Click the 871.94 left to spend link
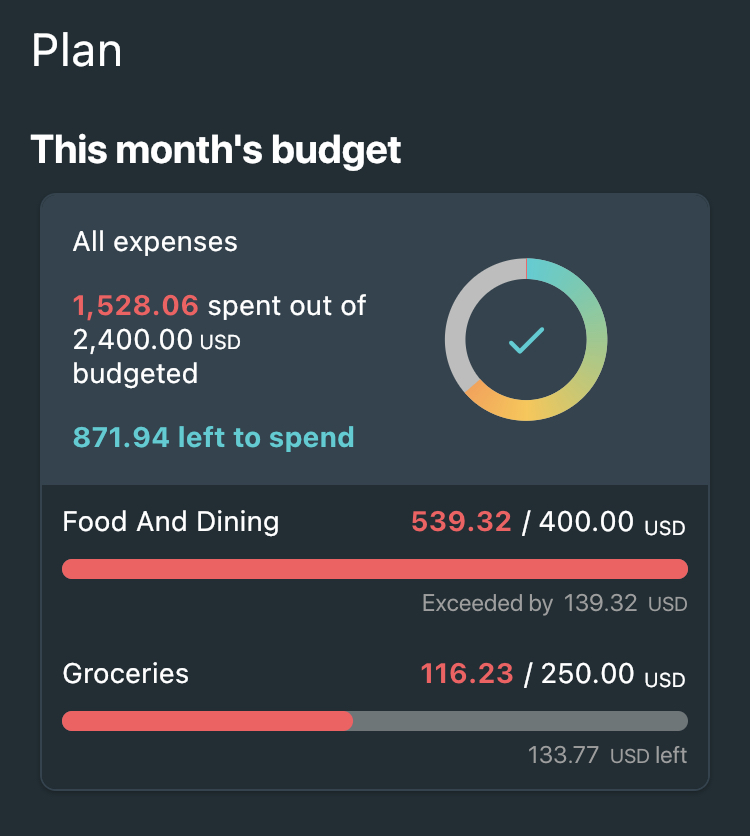 pyautogui.click(x=213, y=437)
